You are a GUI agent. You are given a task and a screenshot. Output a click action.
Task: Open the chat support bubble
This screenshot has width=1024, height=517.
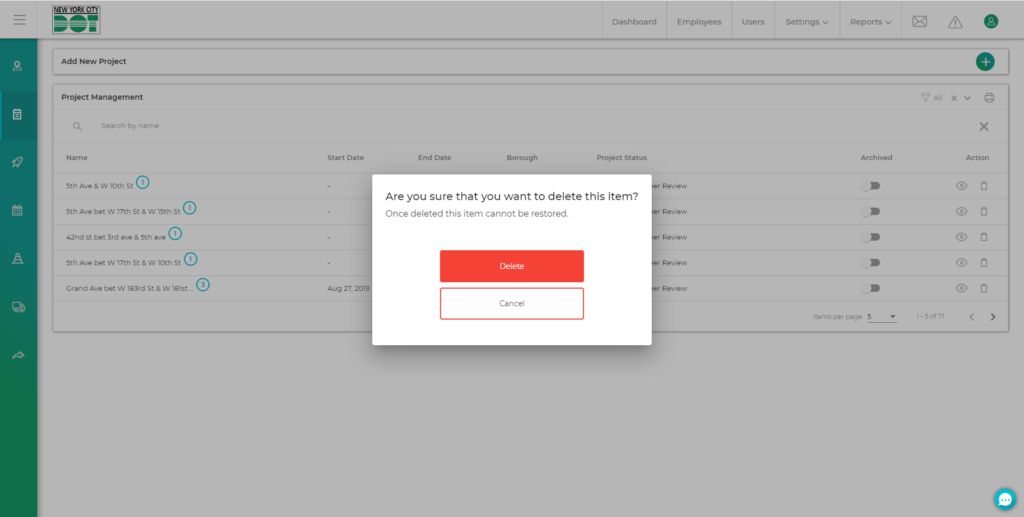(x=1005, y=498)
